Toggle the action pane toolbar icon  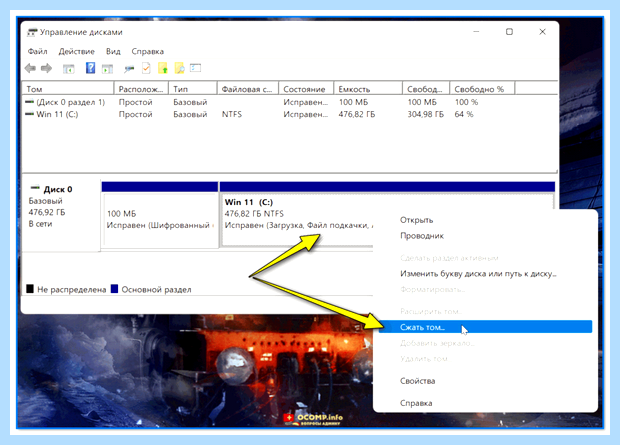coord(107,69)
